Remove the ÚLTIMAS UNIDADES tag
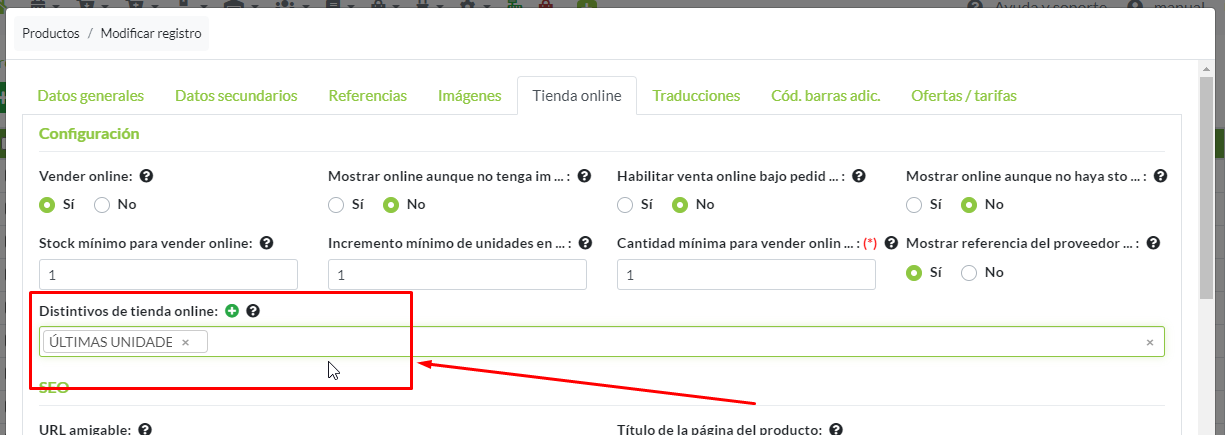This screenshot has width=1225, height=435. [185, 343]
